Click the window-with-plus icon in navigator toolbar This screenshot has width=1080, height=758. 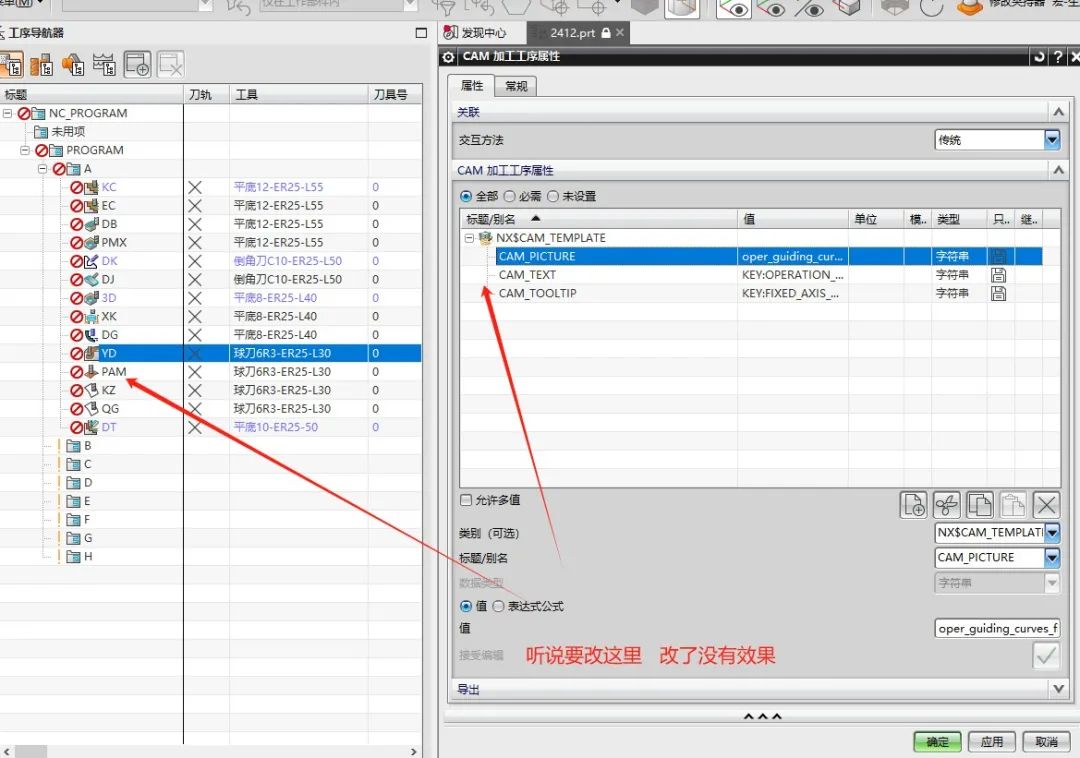(137, 65)
